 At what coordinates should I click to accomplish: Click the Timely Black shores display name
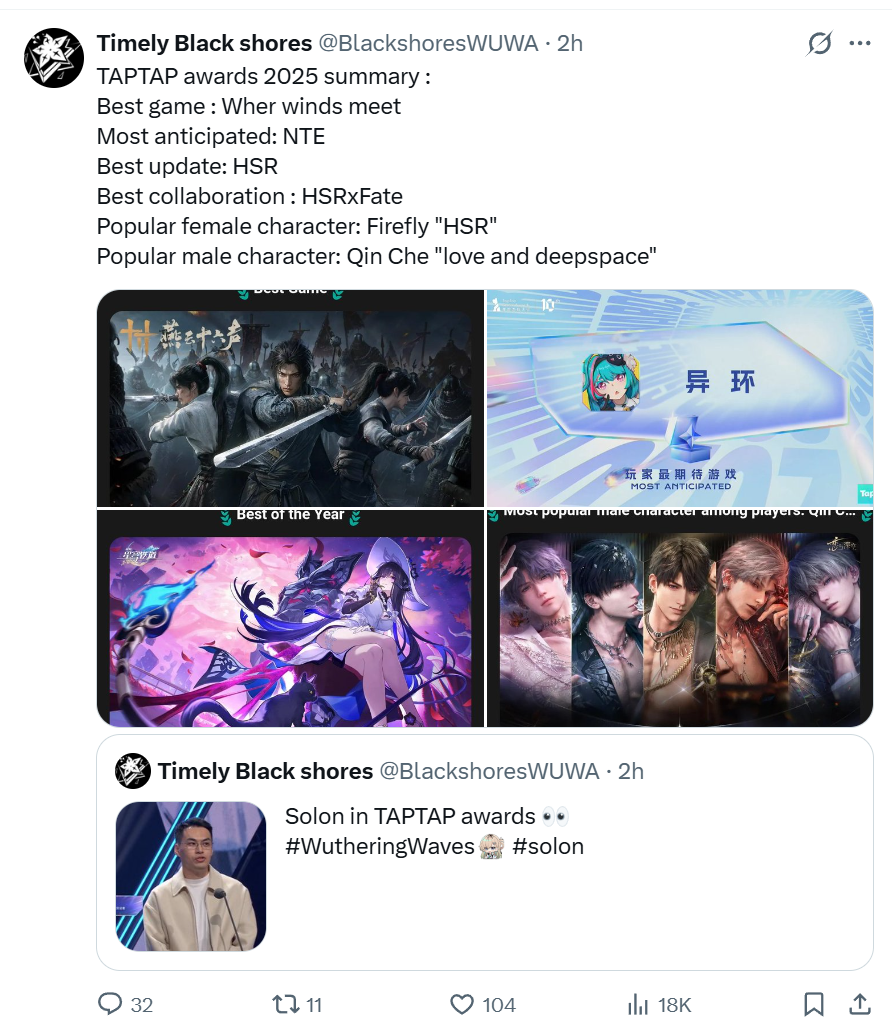(204, 43)
